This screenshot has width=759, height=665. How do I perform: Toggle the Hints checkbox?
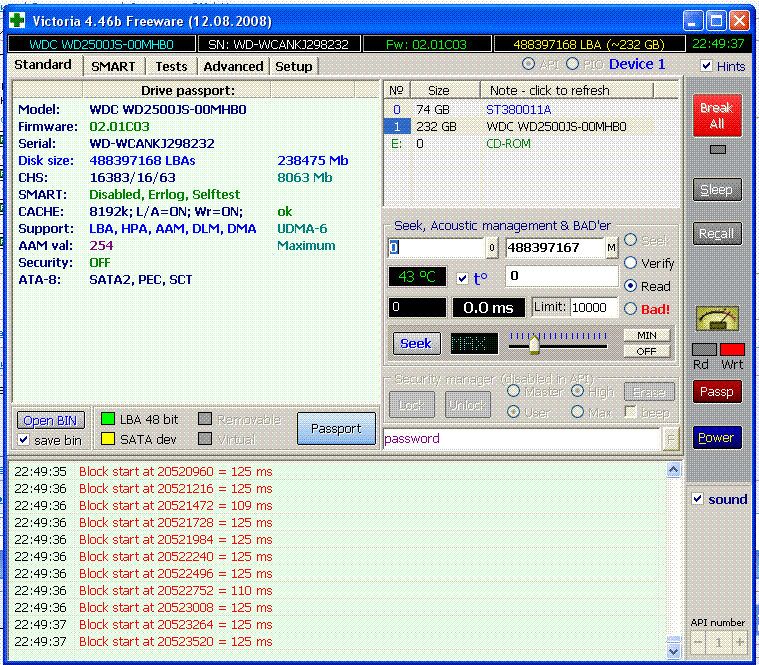[707, 66]
